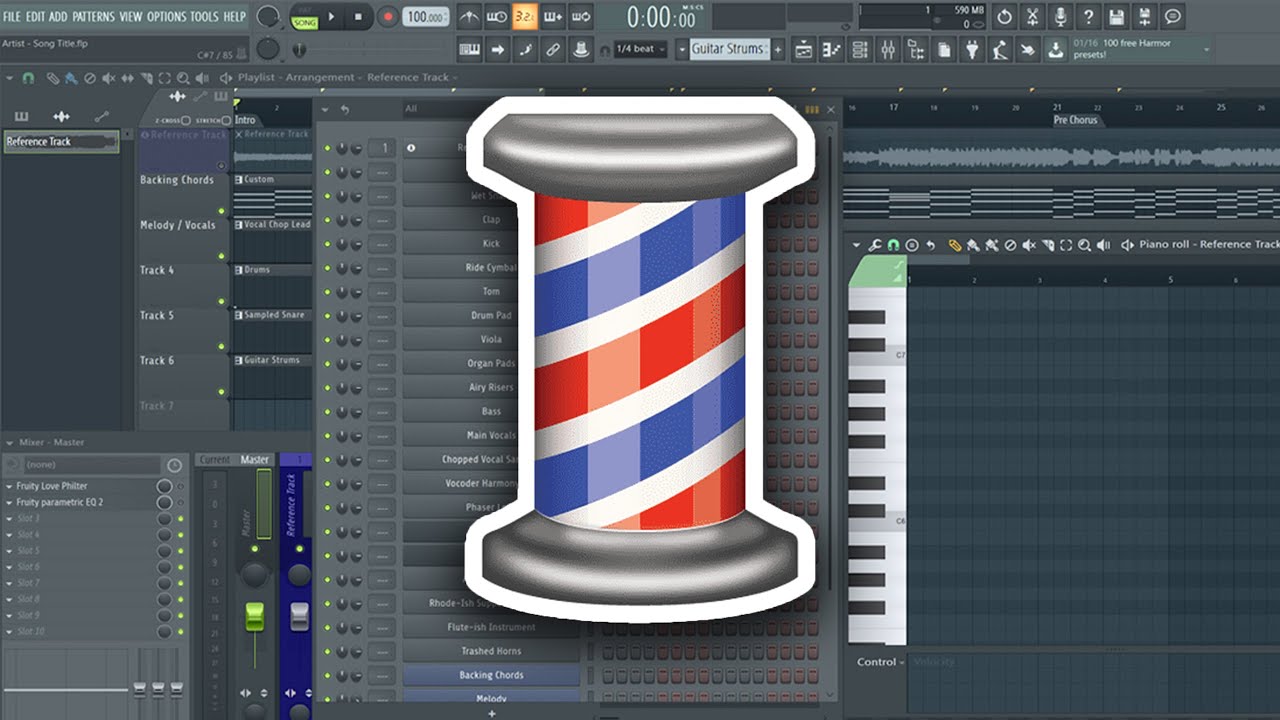Viewport: 1280px width, 720px height.
Task: Toggle snap magnet in Piano roll toolbar
Action: pos(893,245)
